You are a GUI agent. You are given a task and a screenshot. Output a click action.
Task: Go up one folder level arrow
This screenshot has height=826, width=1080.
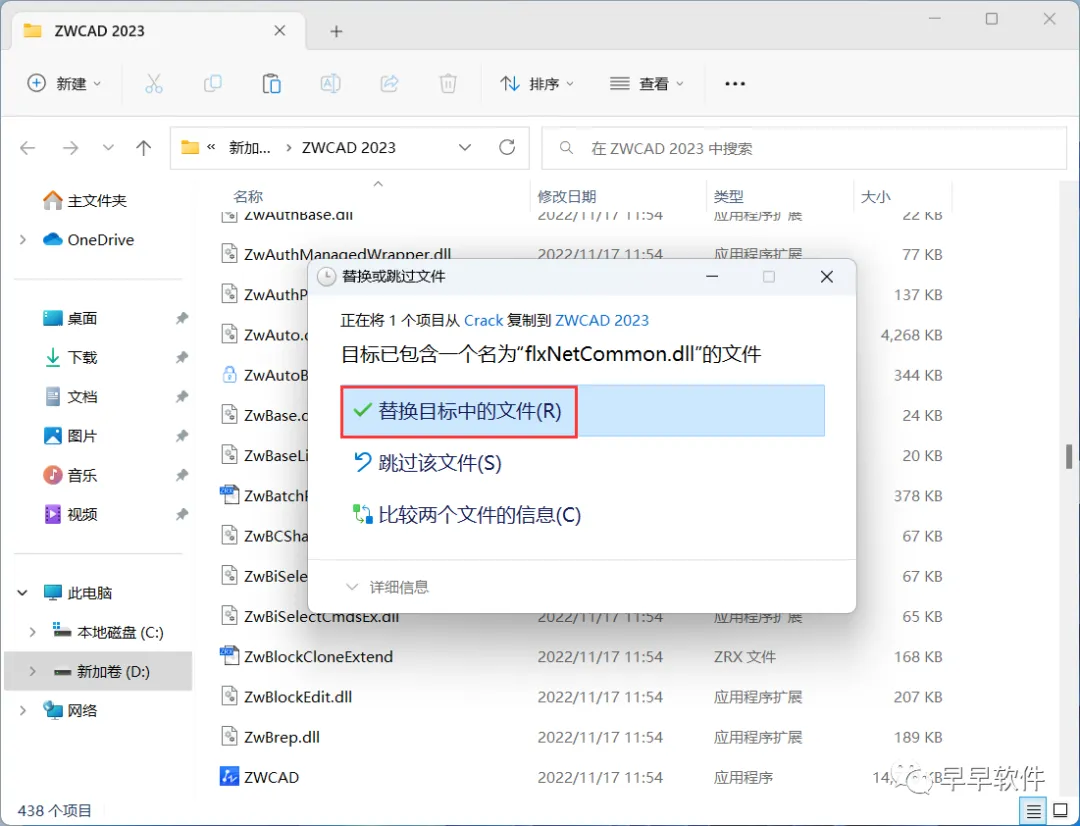coord(143,147)
